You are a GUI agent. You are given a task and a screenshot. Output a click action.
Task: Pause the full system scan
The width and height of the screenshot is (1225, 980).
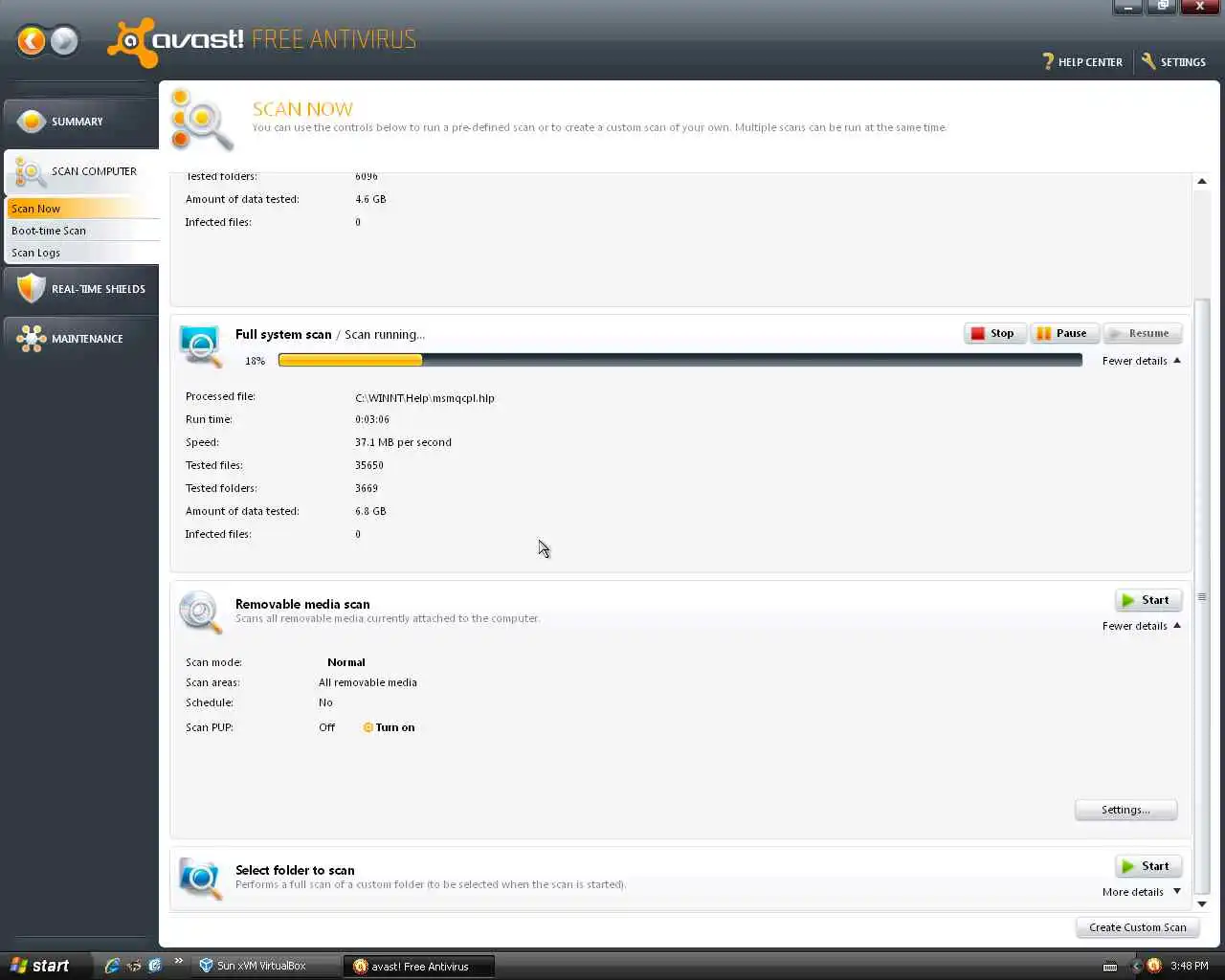pos(1064,333)
